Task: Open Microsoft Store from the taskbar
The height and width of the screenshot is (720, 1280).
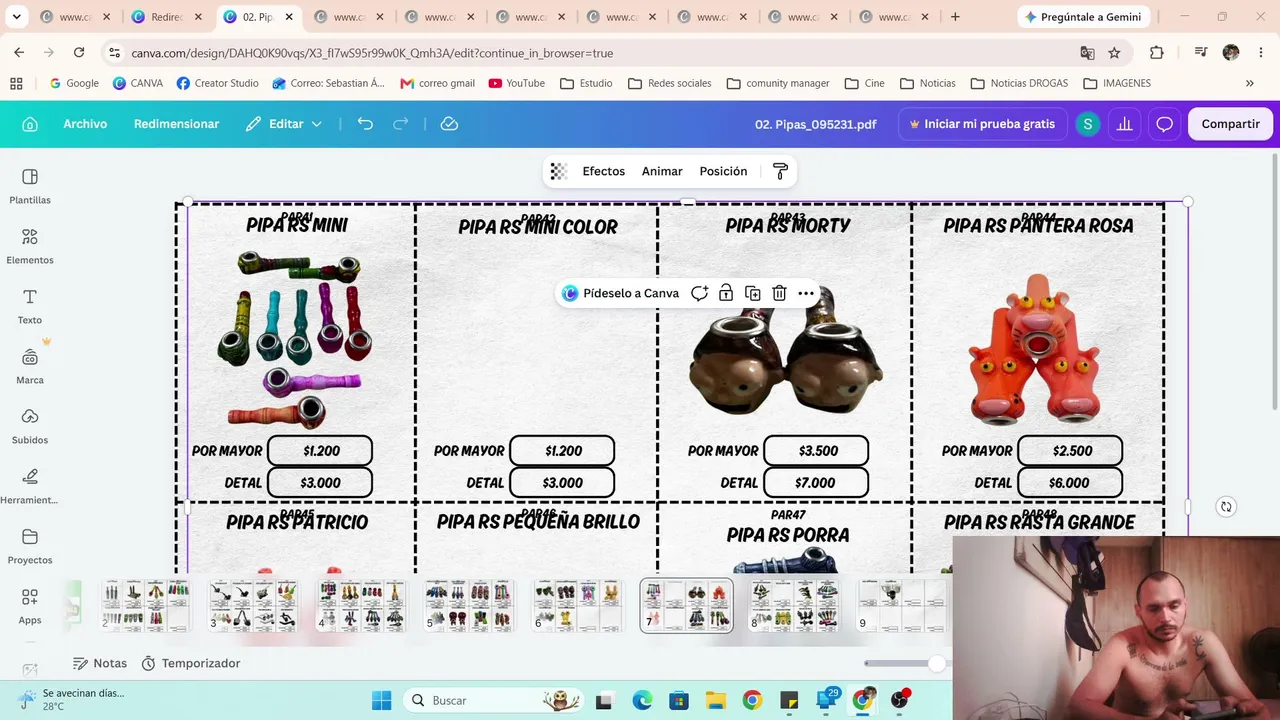Action: point(679,700)
